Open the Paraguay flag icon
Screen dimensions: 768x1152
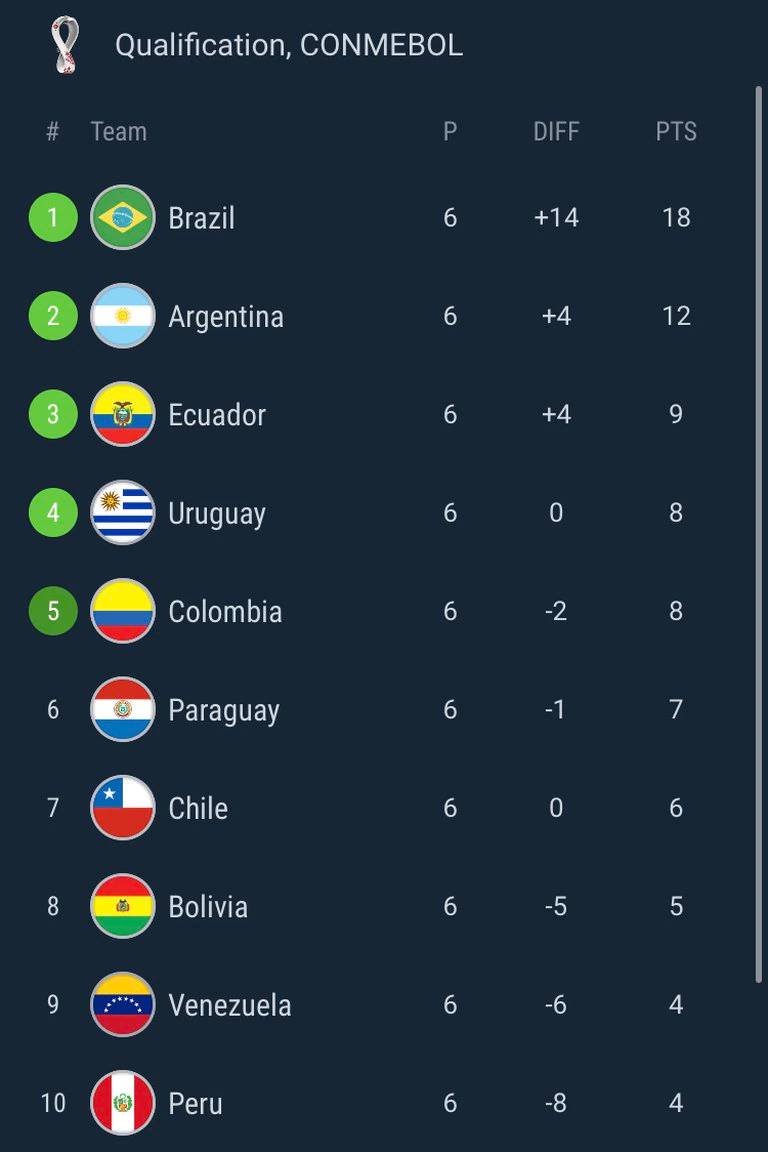click(x=123, y=710)
